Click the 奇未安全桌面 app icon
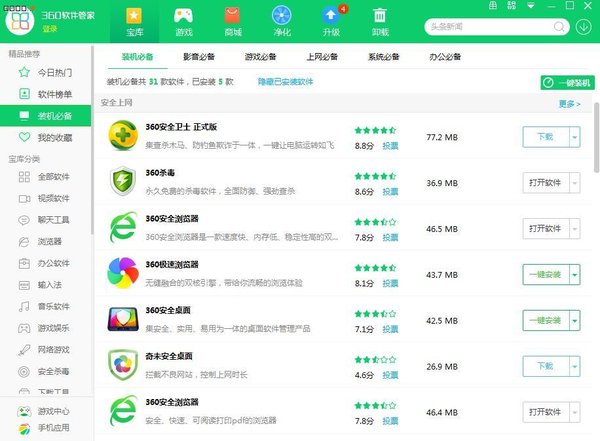 (x=122, y=365)
